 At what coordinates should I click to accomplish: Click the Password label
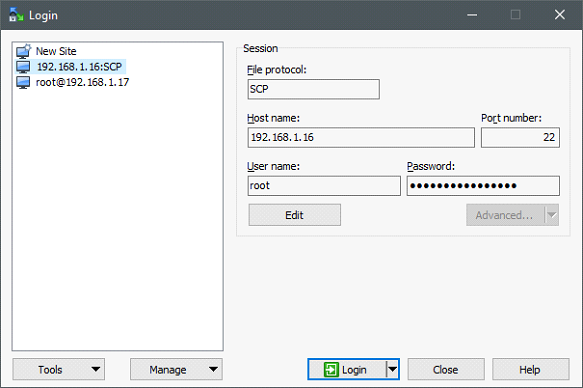[x=431, y=166]
